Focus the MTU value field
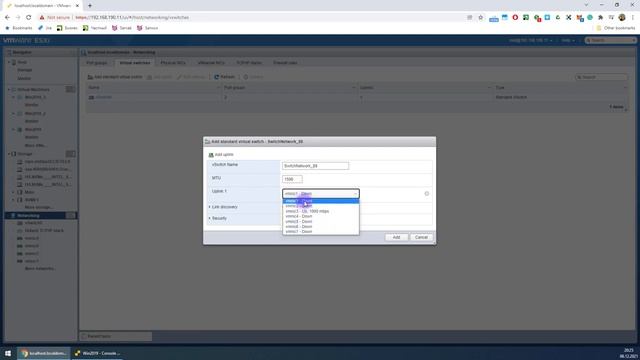This screenshot has width=640, height=360. pyautogui.click(x=292, y=179)
